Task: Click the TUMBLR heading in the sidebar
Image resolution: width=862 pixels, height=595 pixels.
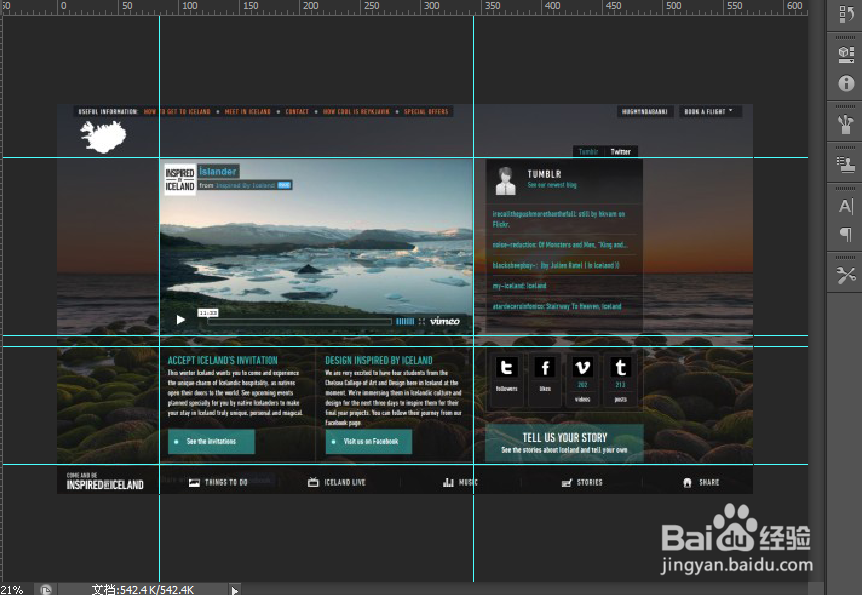Action: tap(544, 174)
